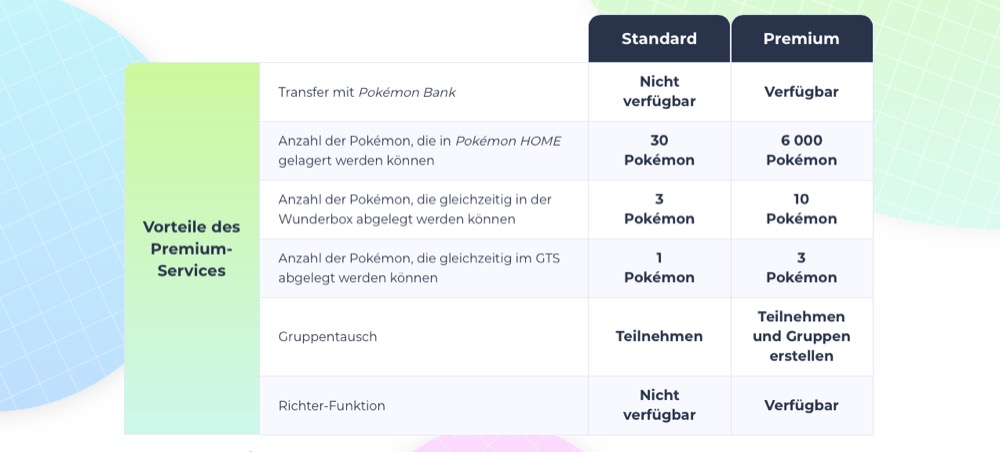
Task: Click the Standard '3 Pokémon' Wunderbox cell
Action: pyautogui.click(x=659, y=209)
